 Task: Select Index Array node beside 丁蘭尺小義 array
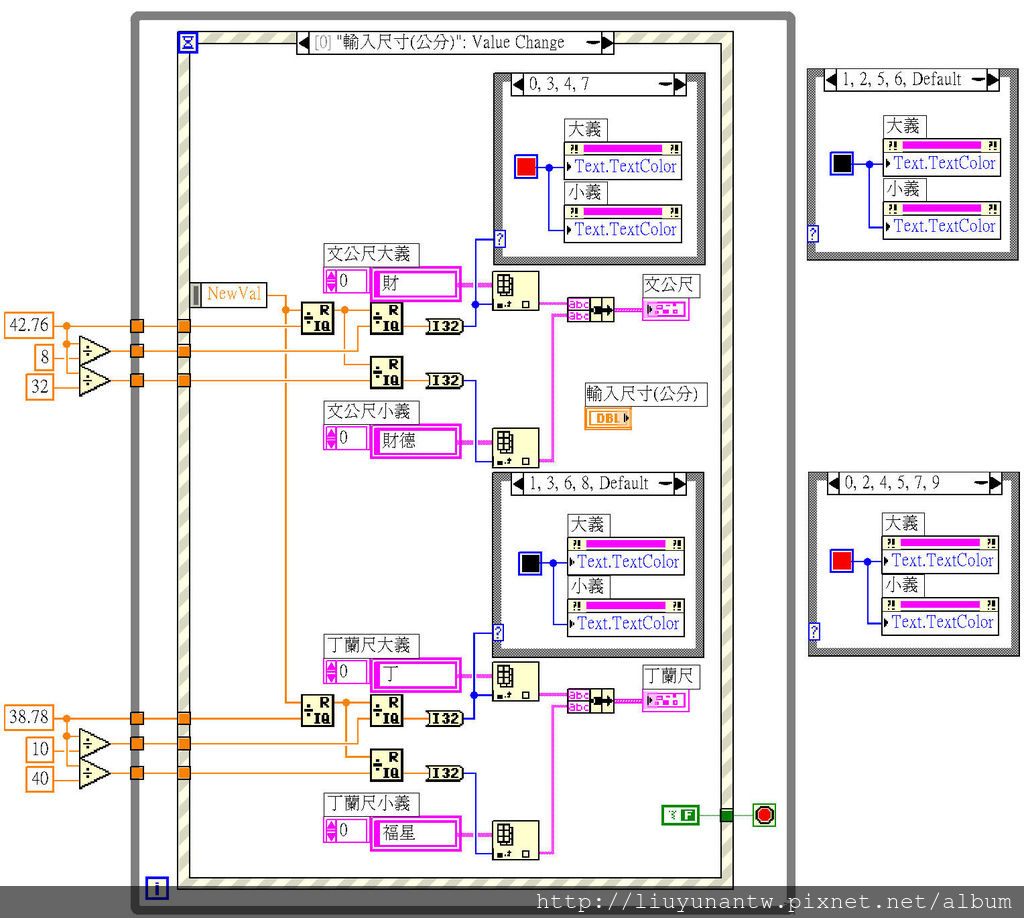point(515,840)
